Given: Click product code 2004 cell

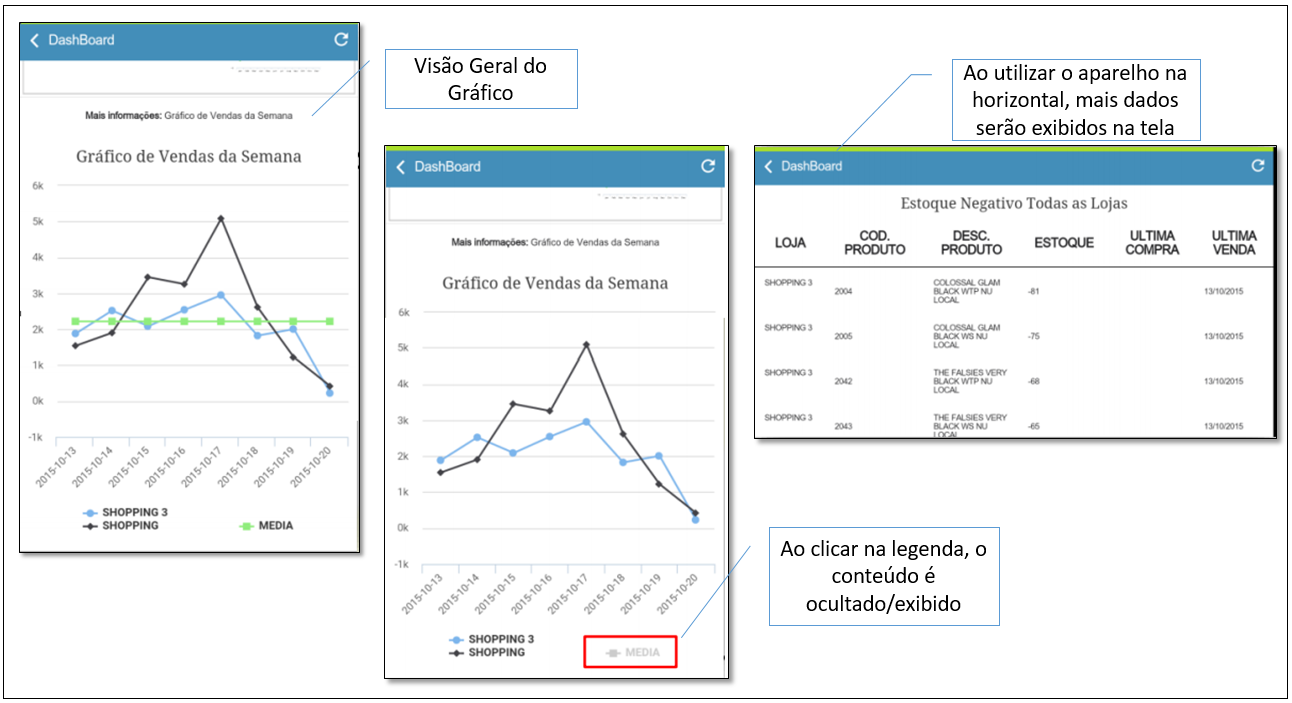Looking at the screenshot, I should (x=844, y=291).
